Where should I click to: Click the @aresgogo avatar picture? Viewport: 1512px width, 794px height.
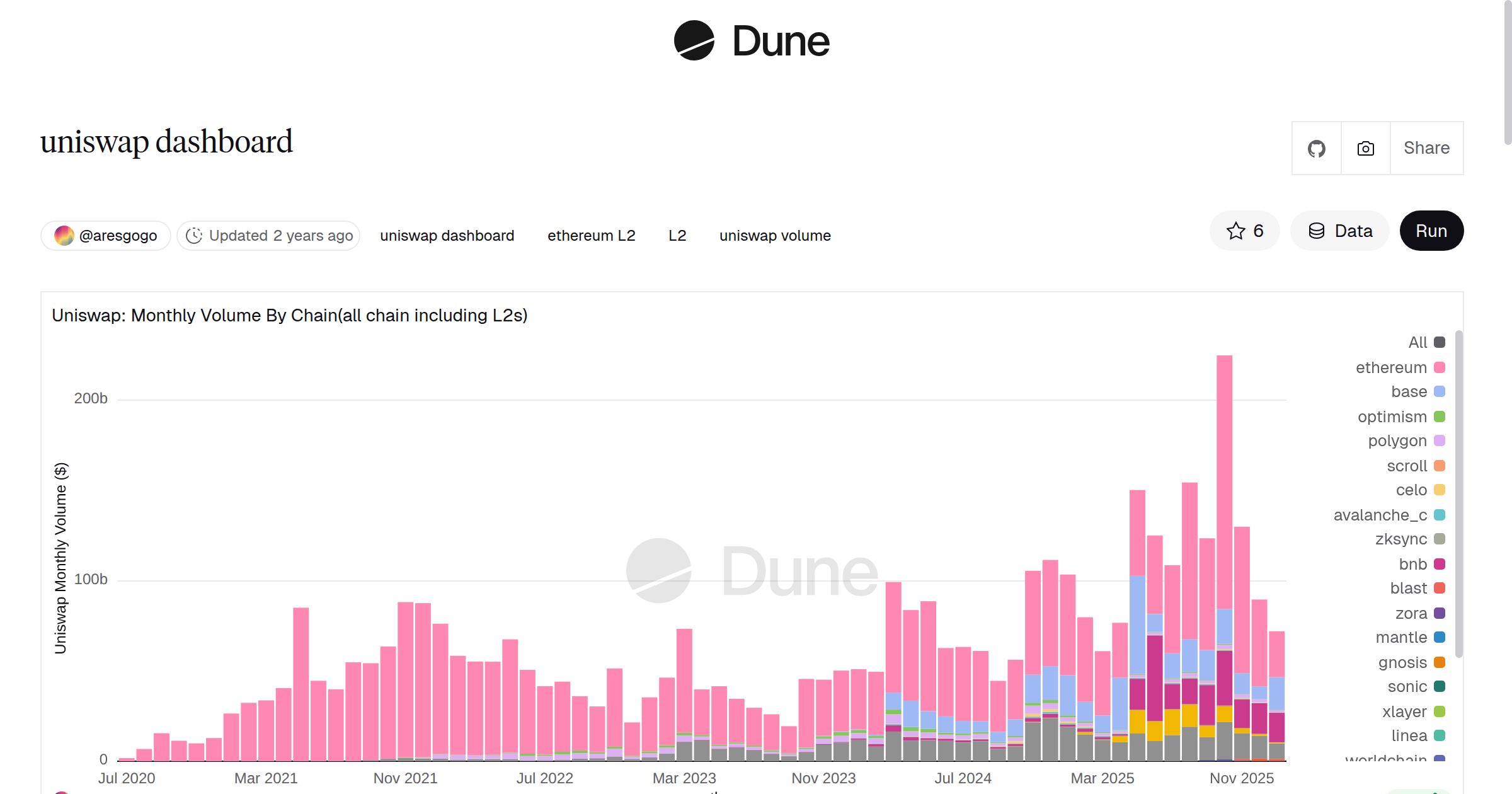click(x=65, y=235)
